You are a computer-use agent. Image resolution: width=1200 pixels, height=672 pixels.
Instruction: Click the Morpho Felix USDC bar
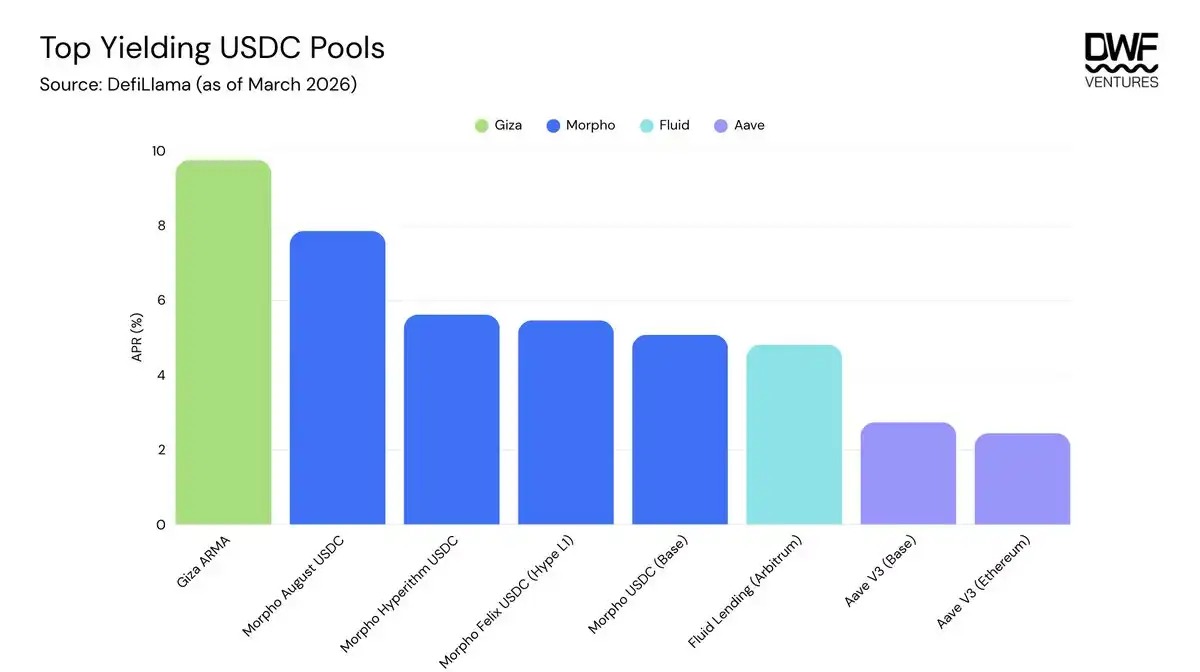pyautogui.click(x=565, y=423)
